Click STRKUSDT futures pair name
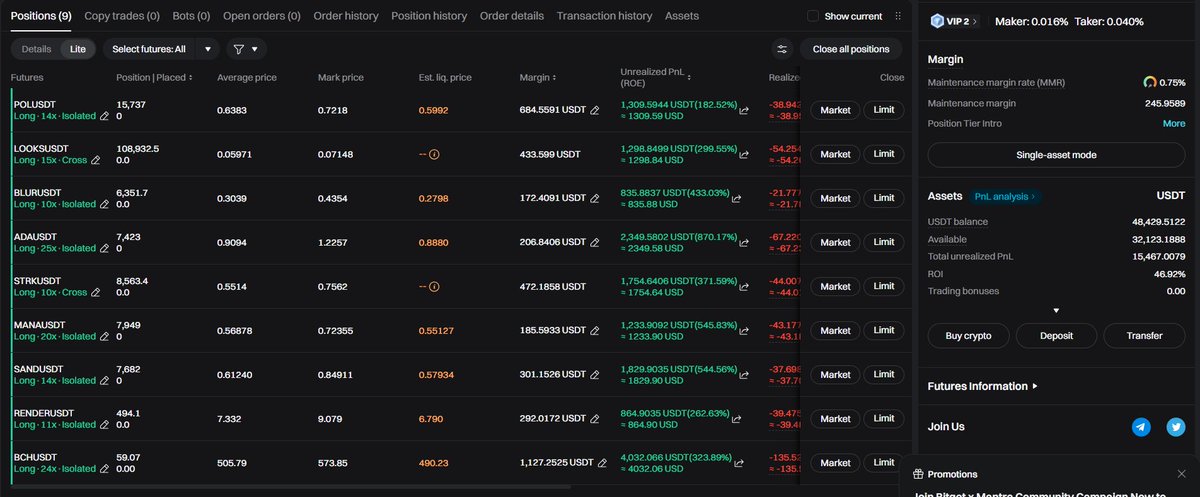 [37, 281]
